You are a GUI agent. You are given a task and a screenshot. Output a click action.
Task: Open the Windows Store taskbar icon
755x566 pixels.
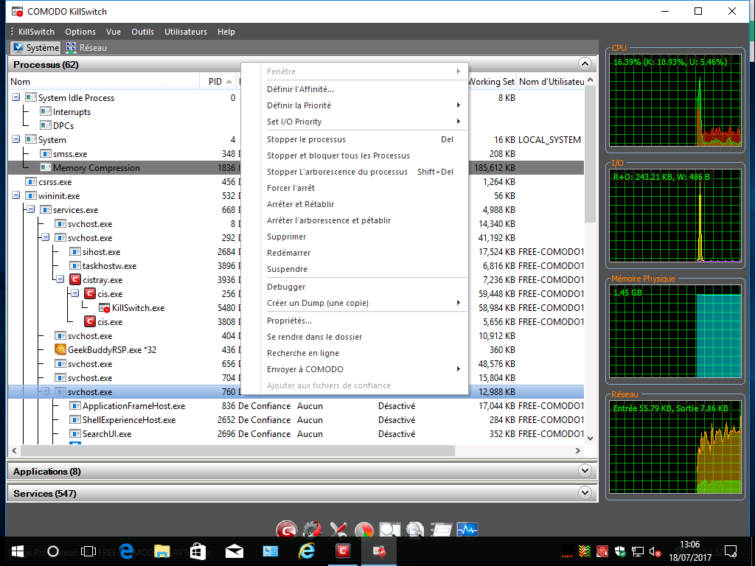198,552
